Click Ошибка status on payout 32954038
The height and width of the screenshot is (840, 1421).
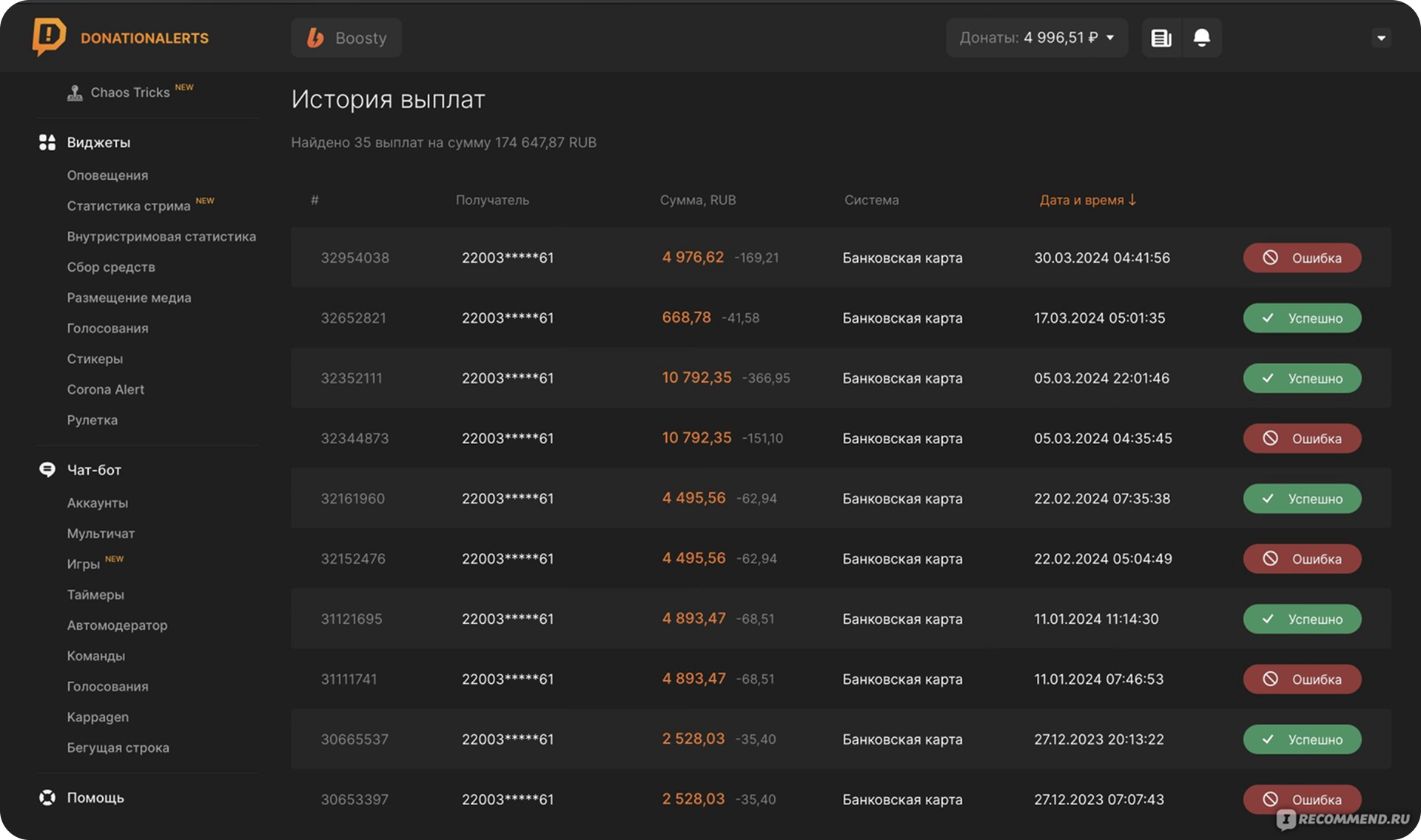click(x=1302, y=258)
